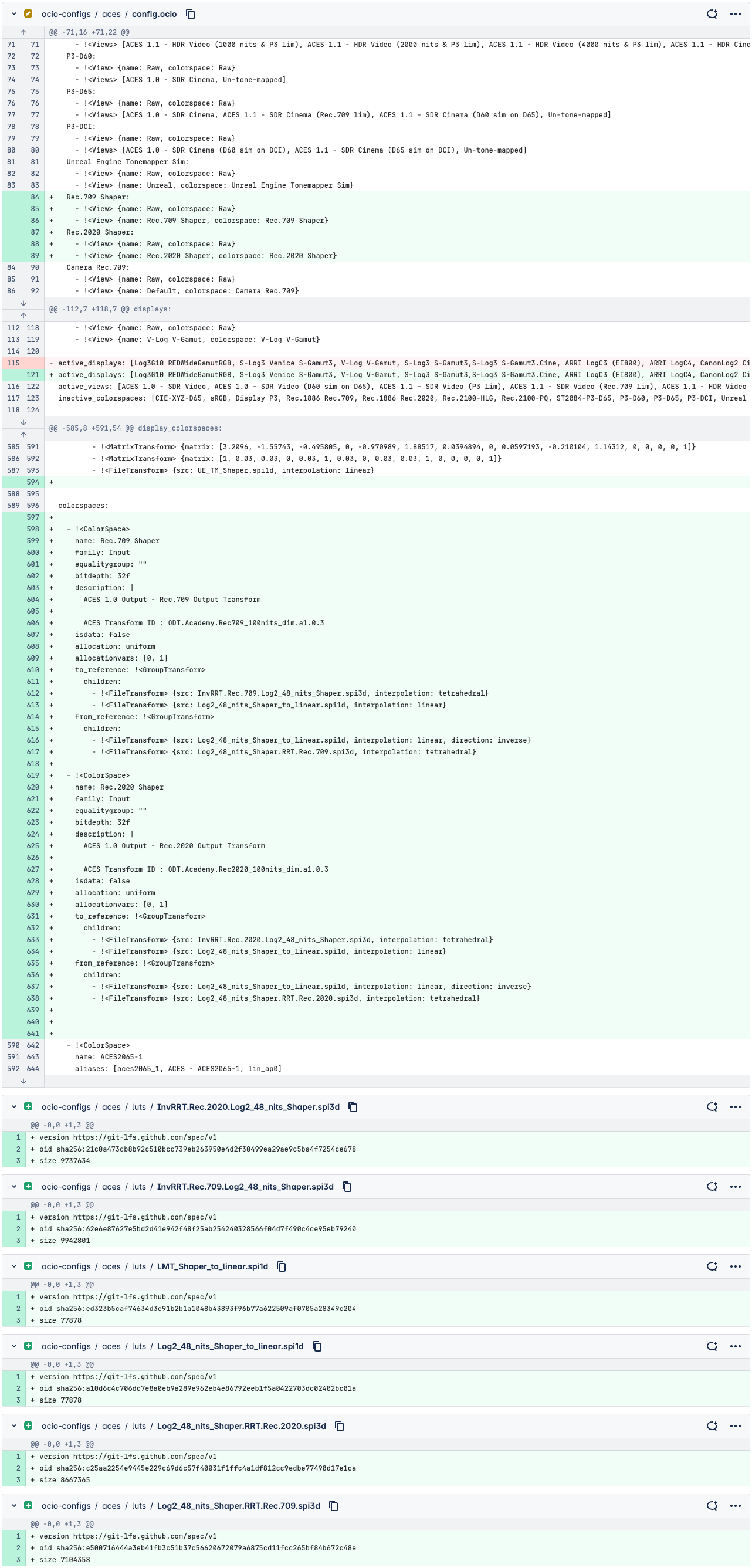
Task: Copy path of InvRRT.Rec.2020.Log2_48_nits_Shaper.spi3d
Action: click(x=353, y=1106)
